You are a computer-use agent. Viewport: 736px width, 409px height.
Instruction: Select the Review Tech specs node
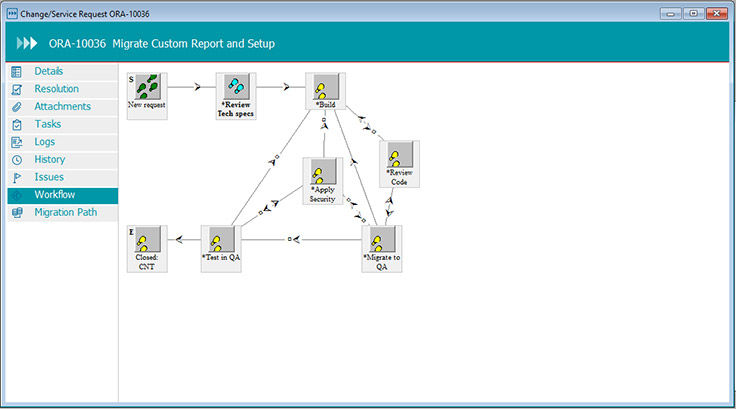click(236, 96)
